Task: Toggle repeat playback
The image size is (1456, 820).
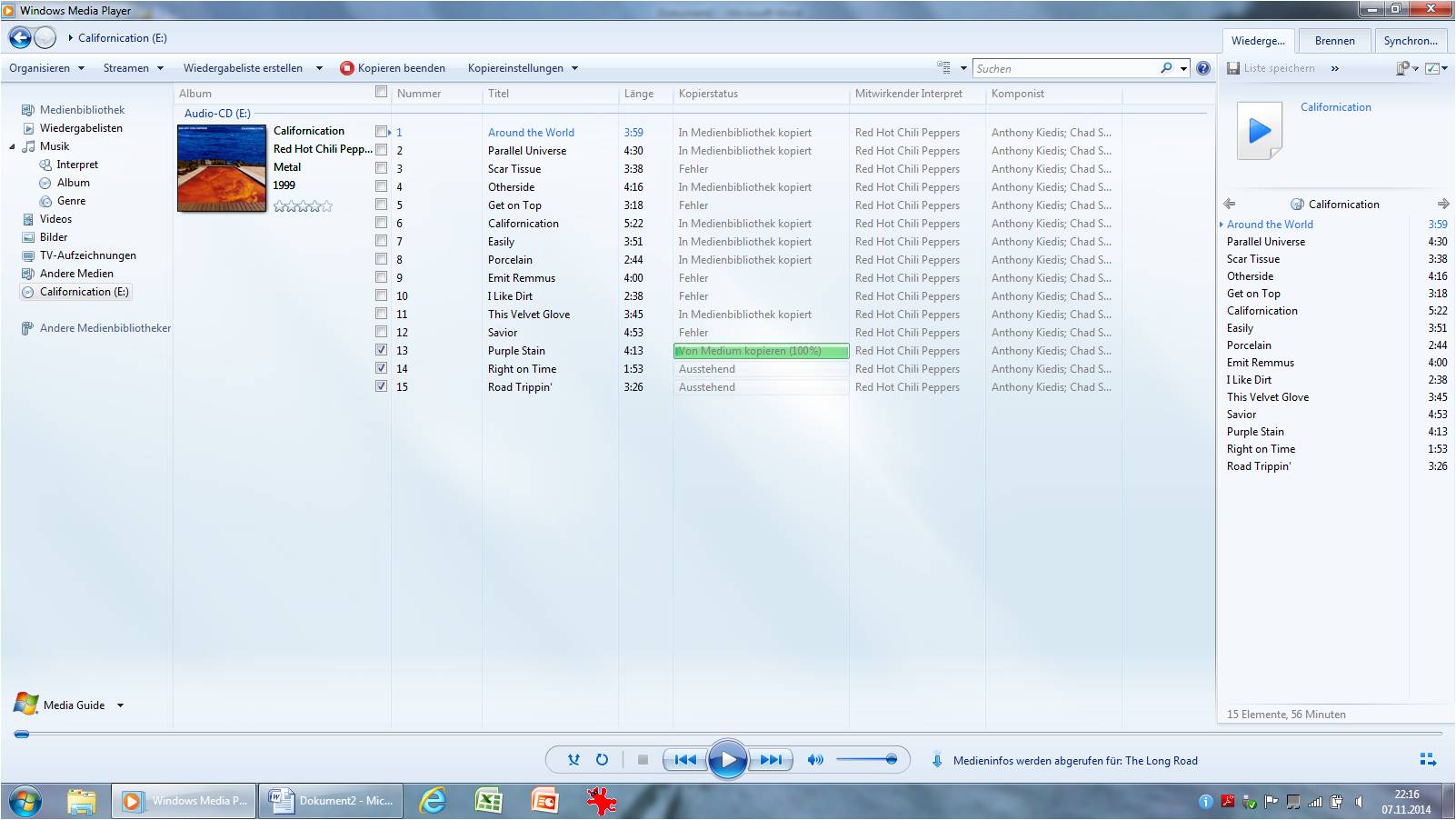Action: 602,760
